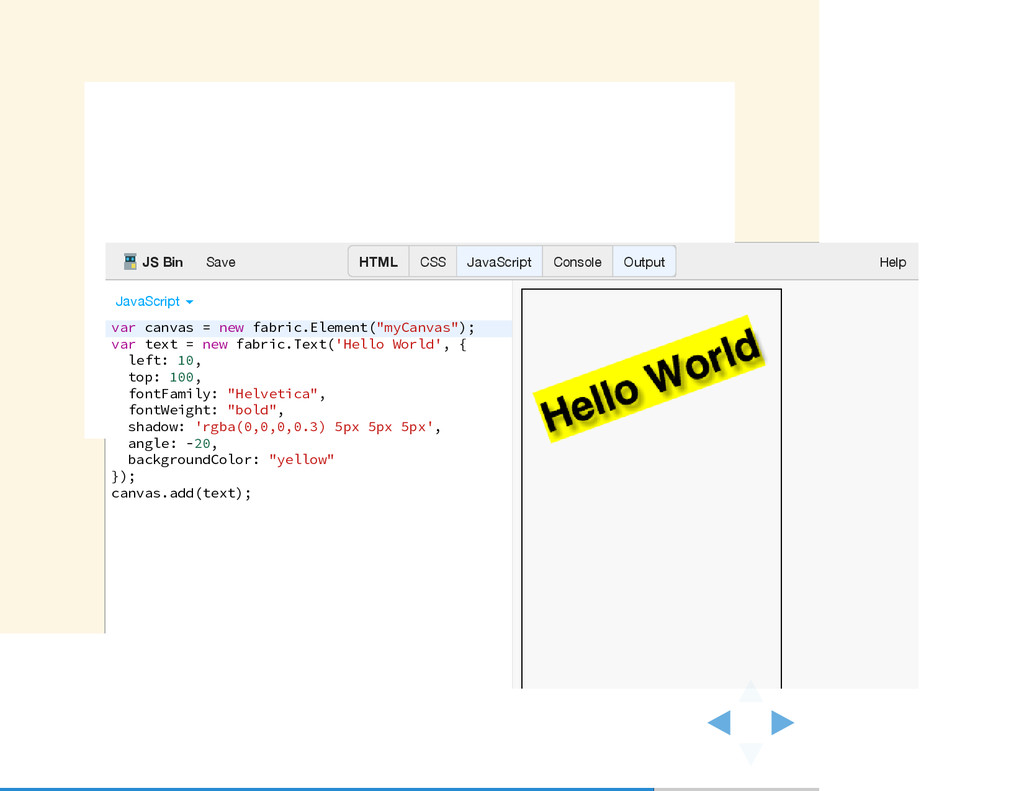Click the downward navigation chevron
Viewport: 1024px width, 791px height.
(x=750, y=755)
